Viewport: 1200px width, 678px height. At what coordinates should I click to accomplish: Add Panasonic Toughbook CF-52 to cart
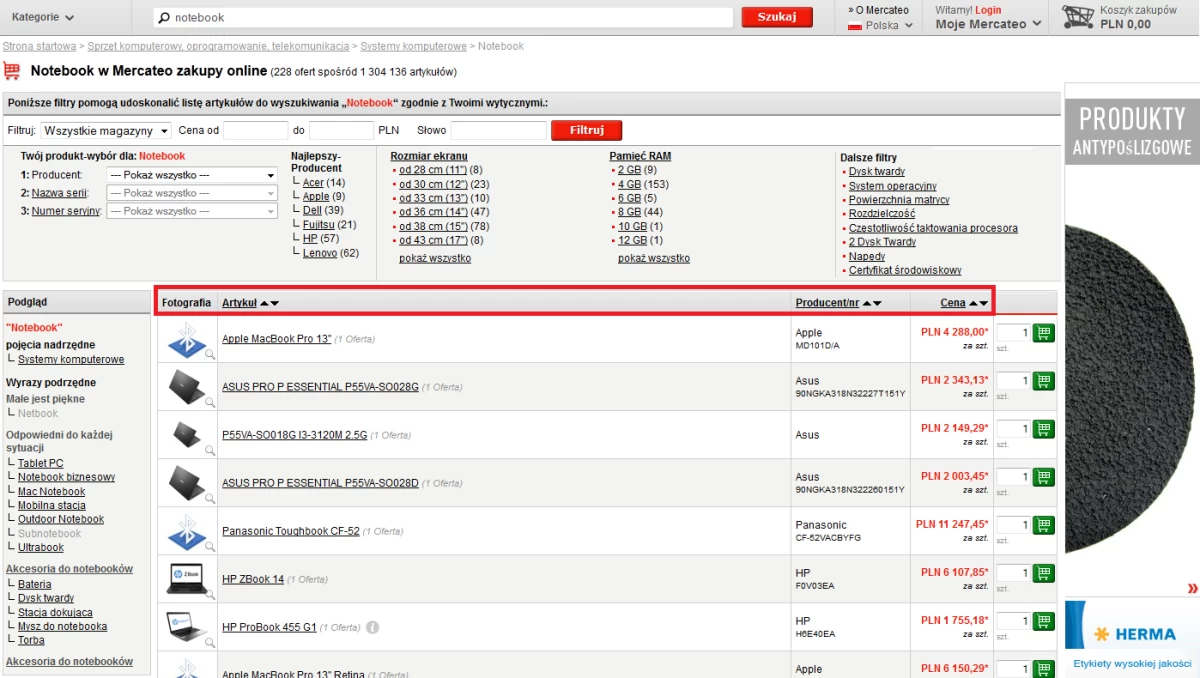[x=1043, y=526]
